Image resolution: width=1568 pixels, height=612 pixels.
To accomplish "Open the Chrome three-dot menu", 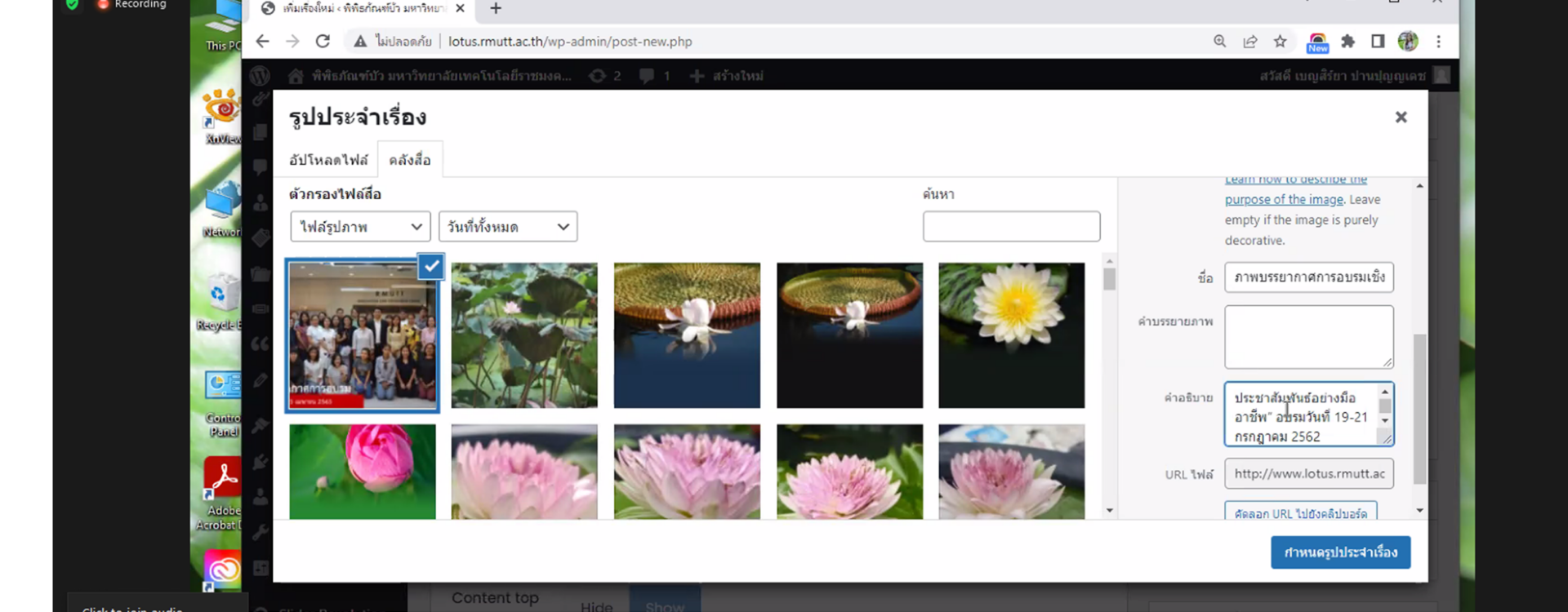I will [1438, 42].
